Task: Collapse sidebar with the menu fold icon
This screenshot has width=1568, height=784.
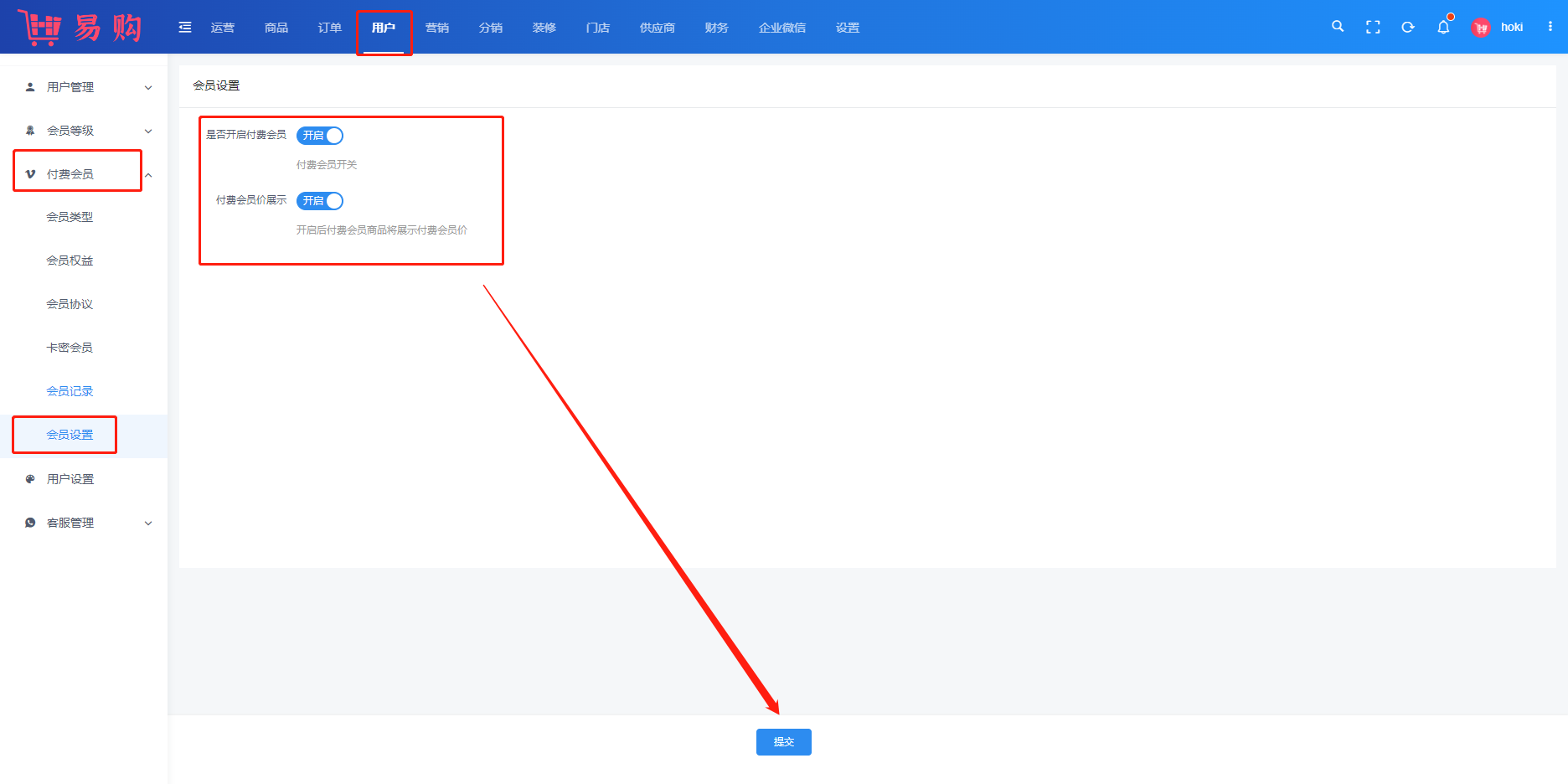Action: (x=185, y=28)
